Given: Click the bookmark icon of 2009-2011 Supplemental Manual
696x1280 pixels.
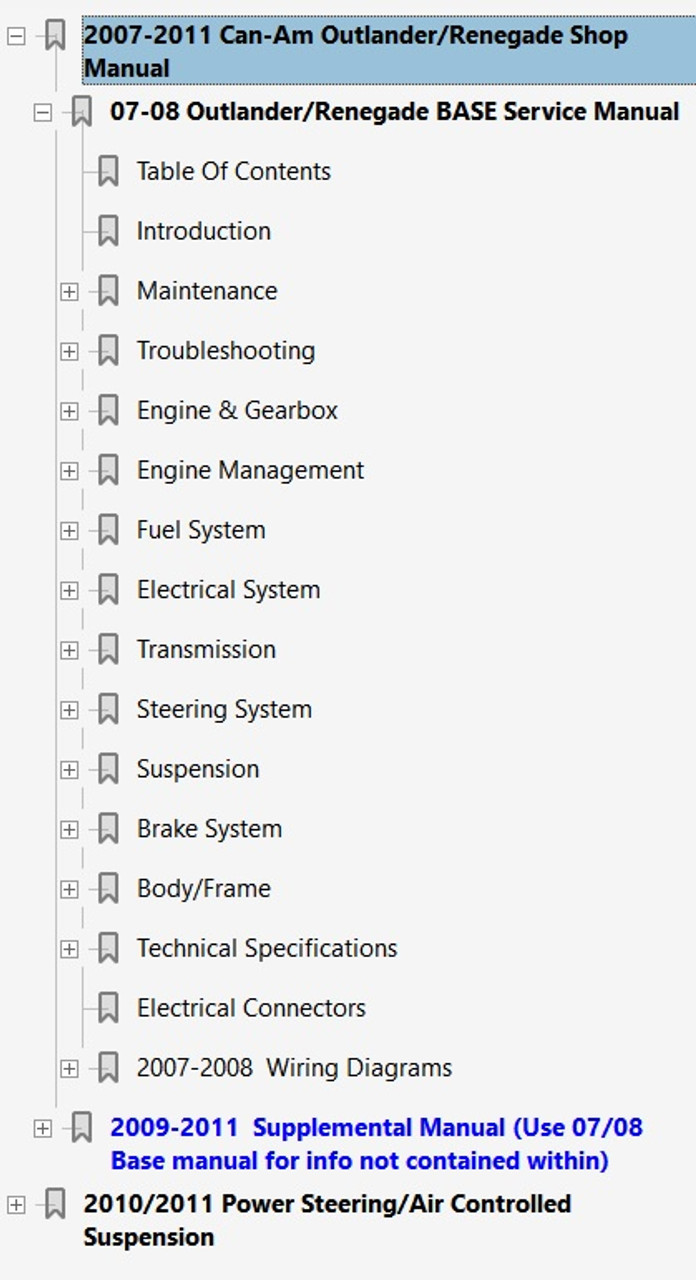Looking at the screenshot, I should [x=81, y=1128].
